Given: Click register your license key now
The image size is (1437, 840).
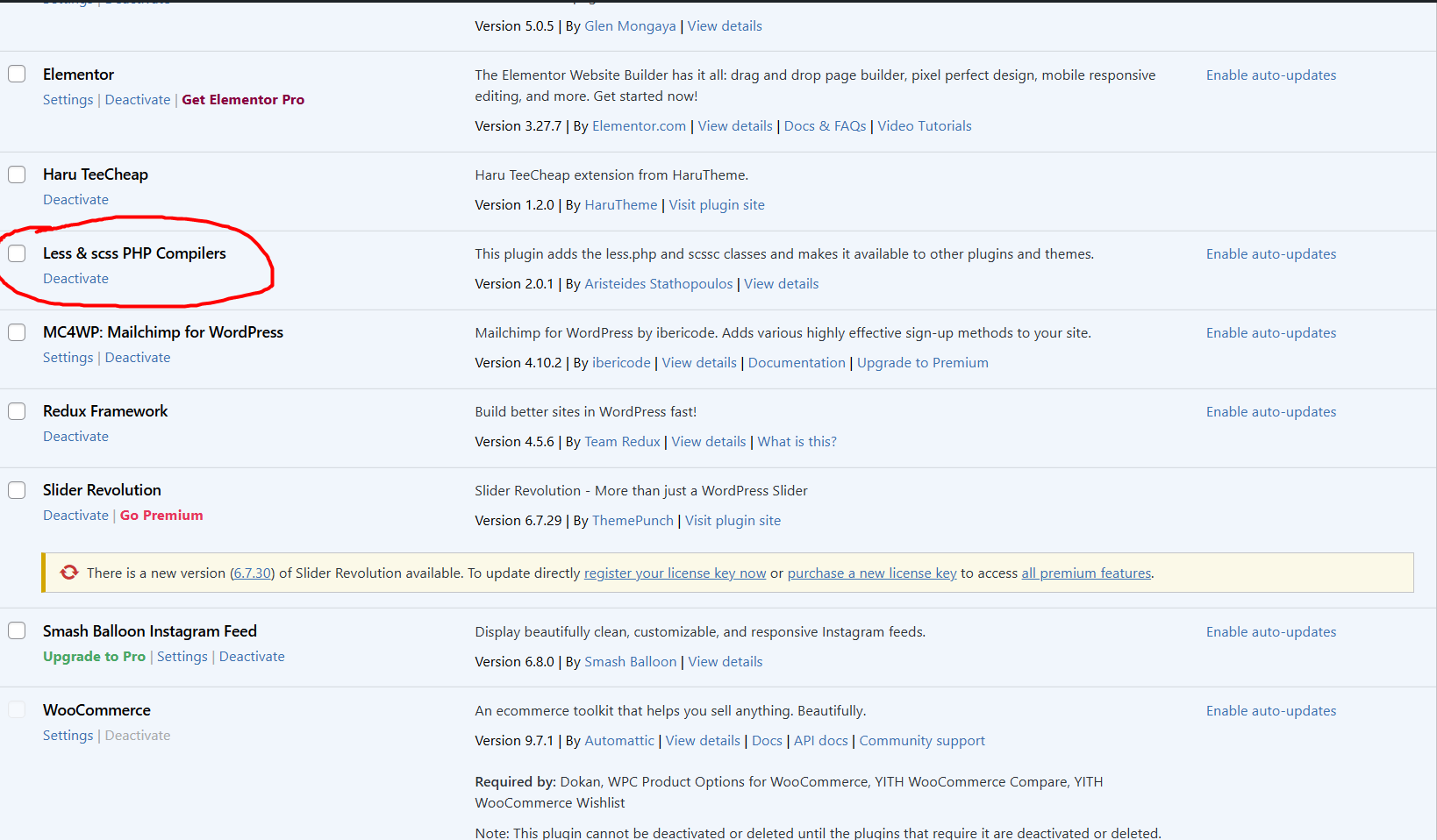Looking at the screenshot, I should (676, 573).
